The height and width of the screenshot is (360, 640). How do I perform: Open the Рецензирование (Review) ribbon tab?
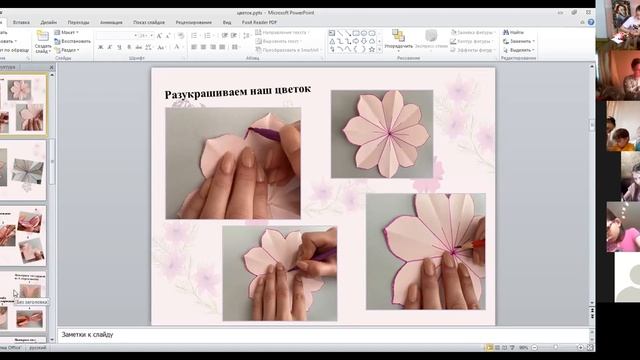click(193, 22)
